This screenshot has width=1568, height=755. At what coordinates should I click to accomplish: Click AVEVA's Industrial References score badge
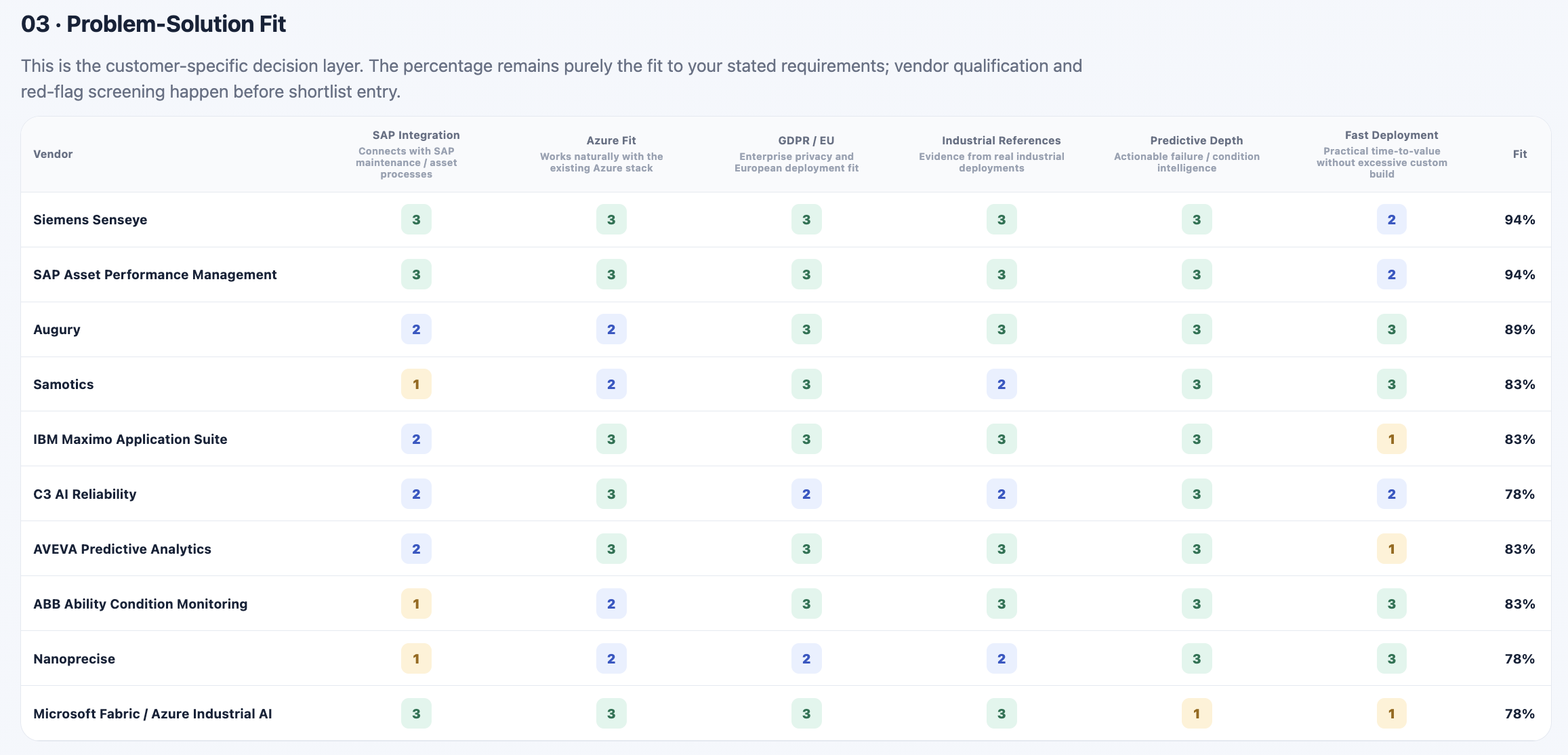click(x=1002, y=549)
